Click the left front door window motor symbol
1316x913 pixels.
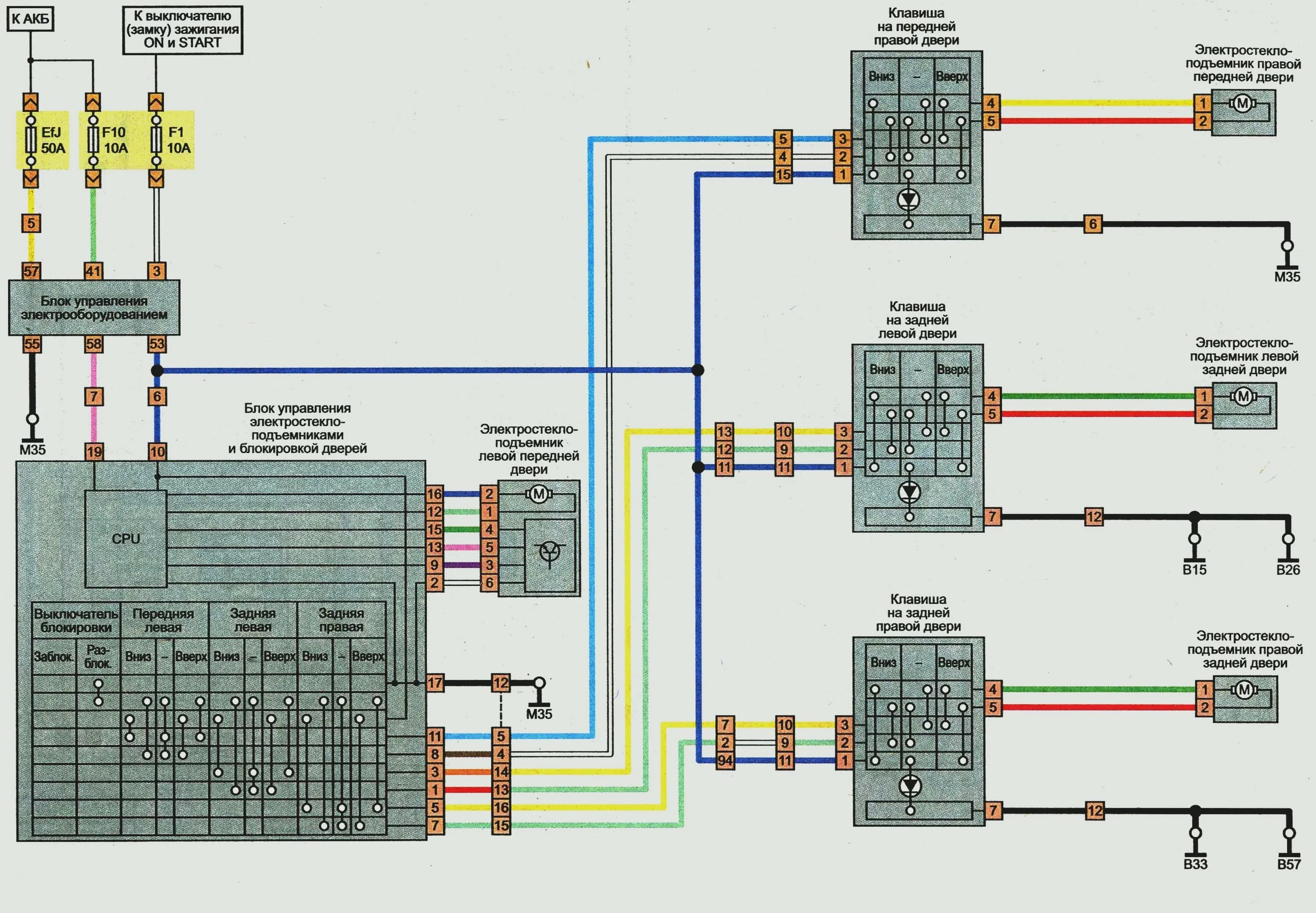[x=538, y=494]
